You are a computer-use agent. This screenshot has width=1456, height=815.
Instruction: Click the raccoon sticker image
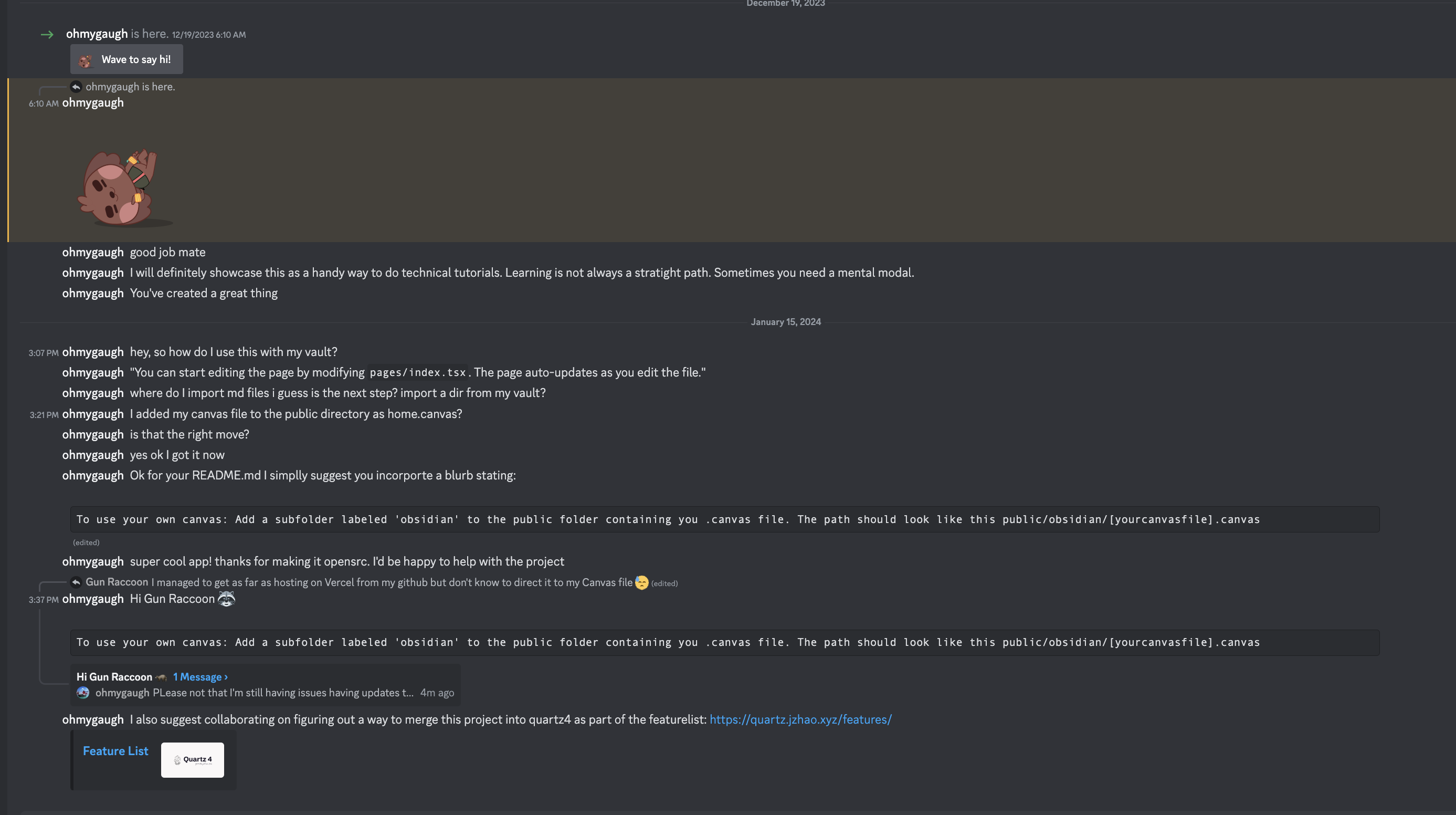122,187
